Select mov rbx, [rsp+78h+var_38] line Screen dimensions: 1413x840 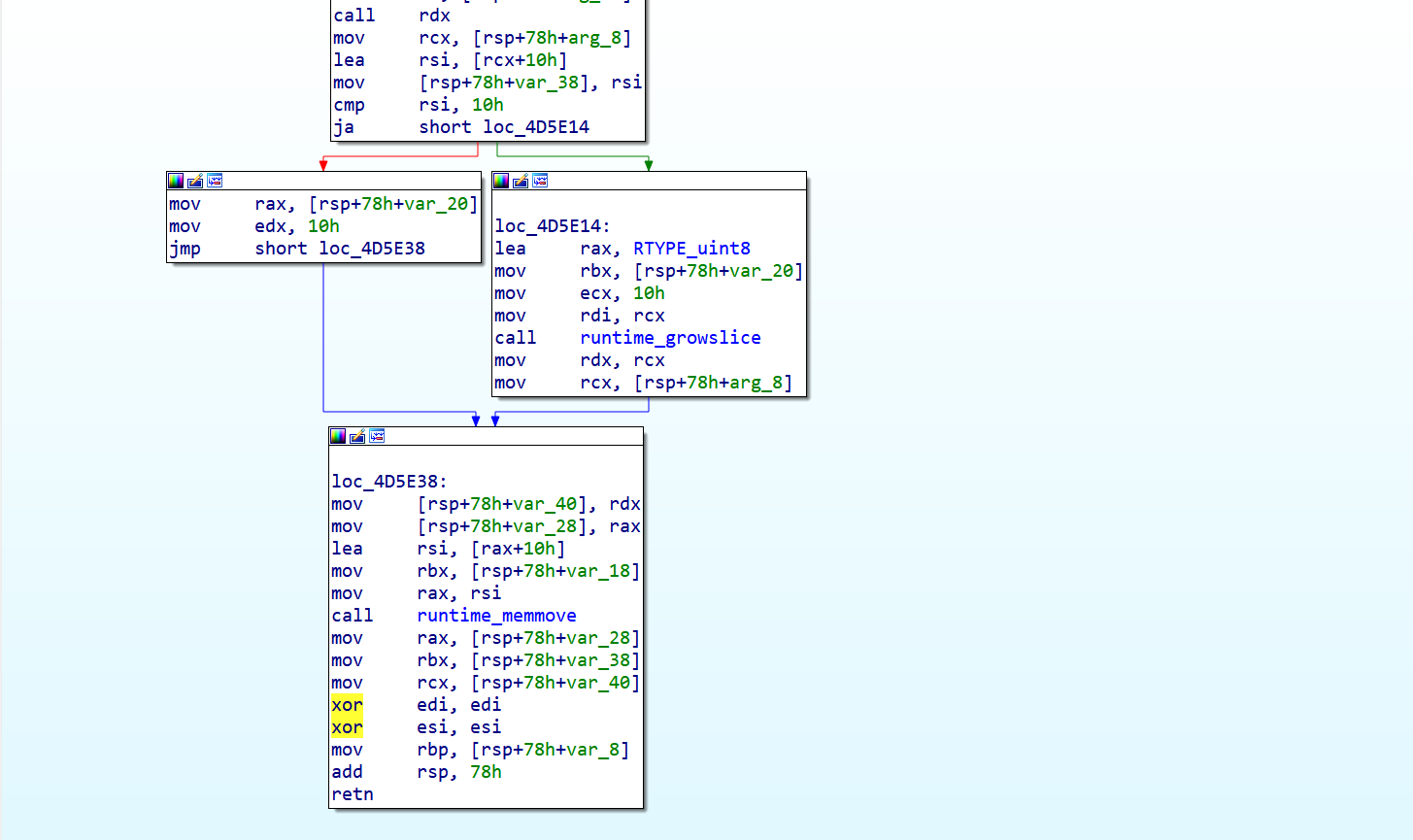[x=486, y=660]
